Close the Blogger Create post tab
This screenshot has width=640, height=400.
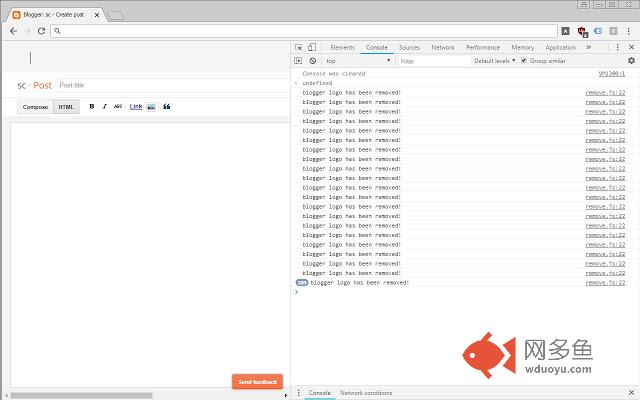[x=97, y=15]
